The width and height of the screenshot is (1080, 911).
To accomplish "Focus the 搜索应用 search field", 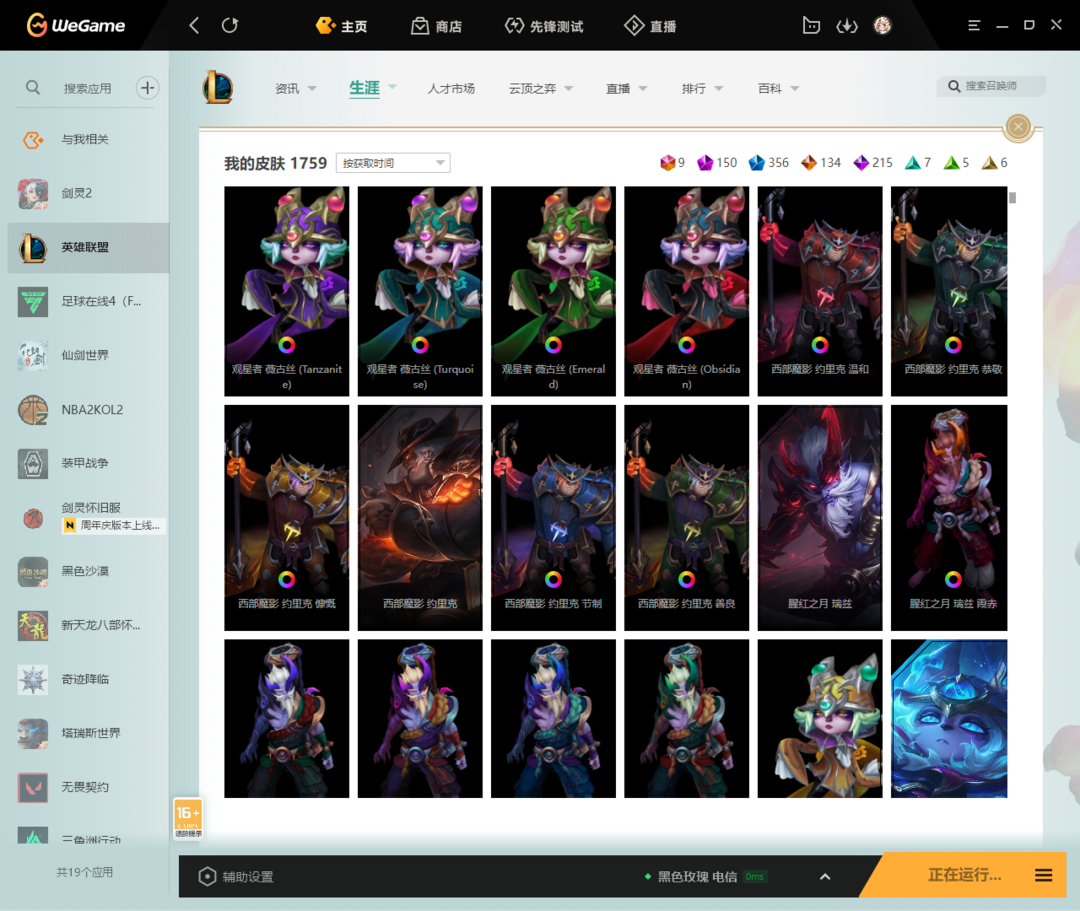I will tap(87, 88).
